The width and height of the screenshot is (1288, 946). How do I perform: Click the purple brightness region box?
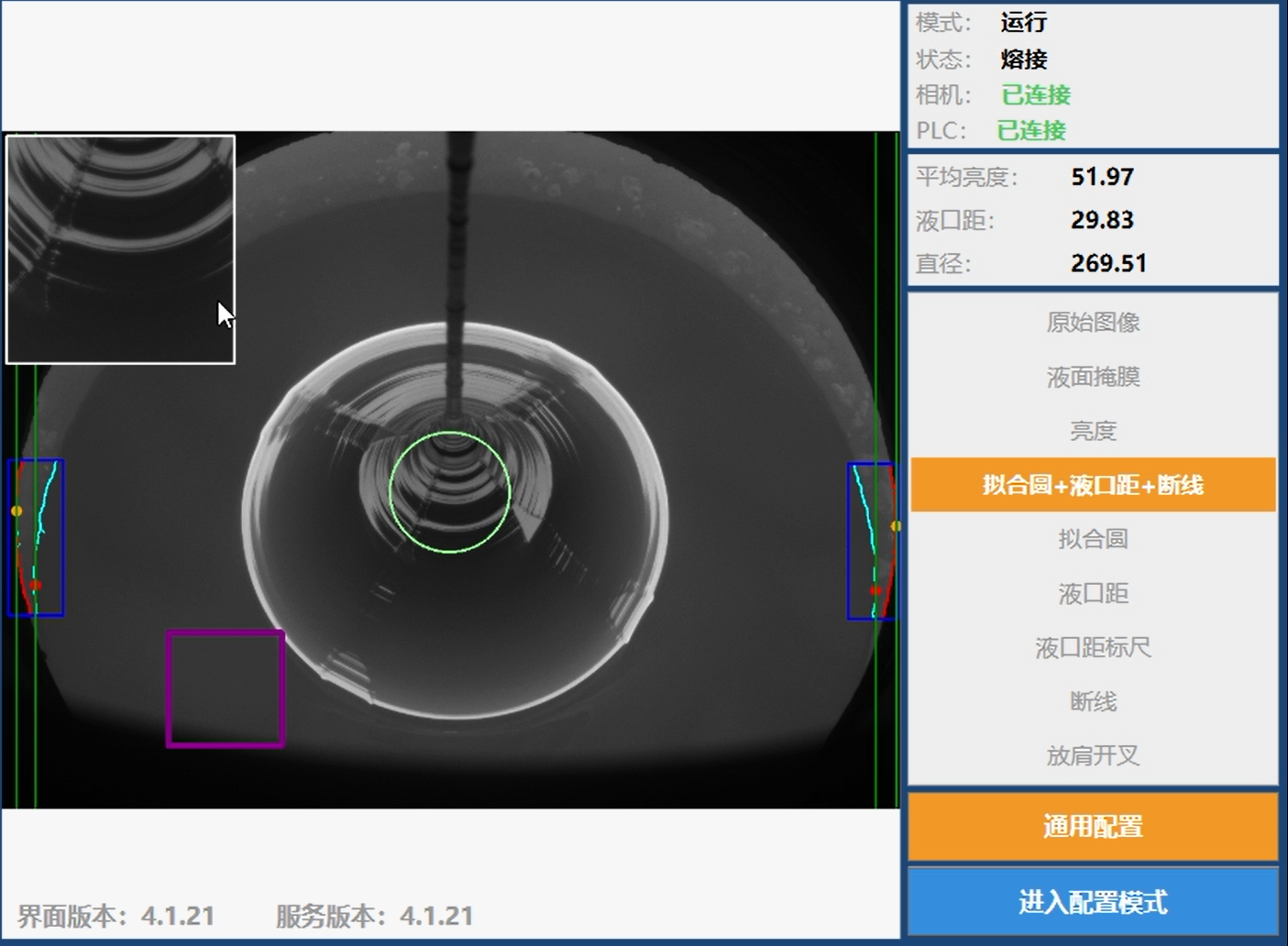[226, 688]
